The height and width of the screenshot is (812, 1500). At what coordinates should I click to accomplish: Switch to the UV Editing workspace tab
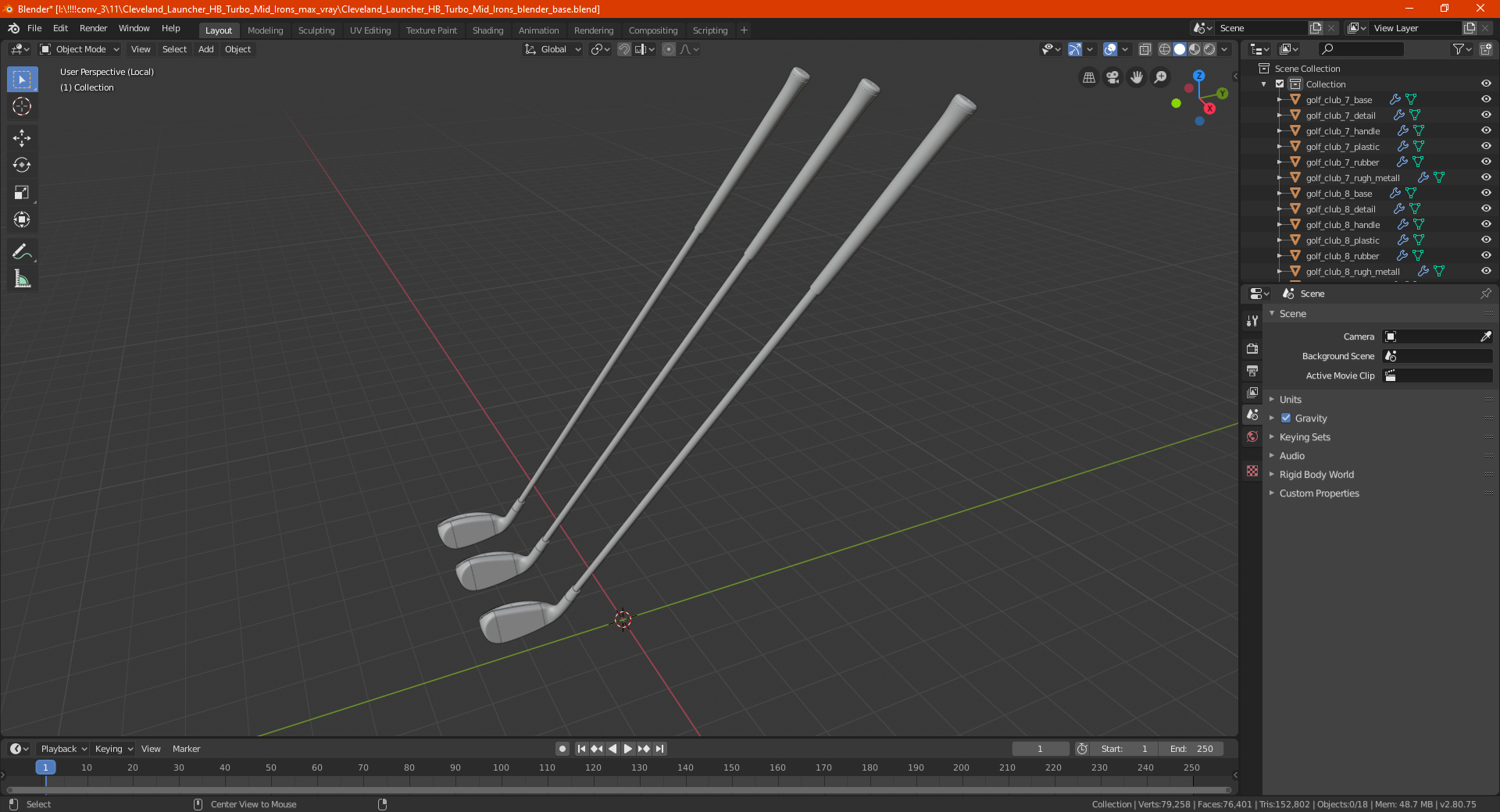(x=370, y=30)
